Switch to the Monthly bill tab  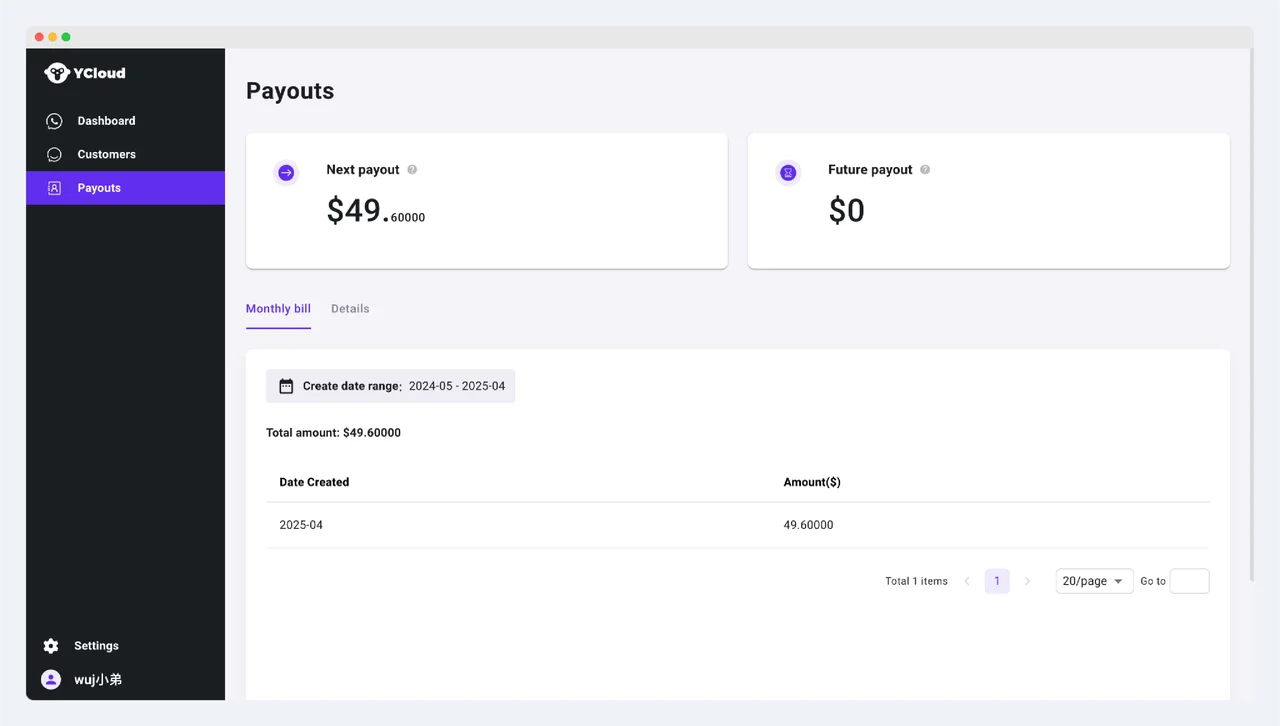[x=278, y=309]
